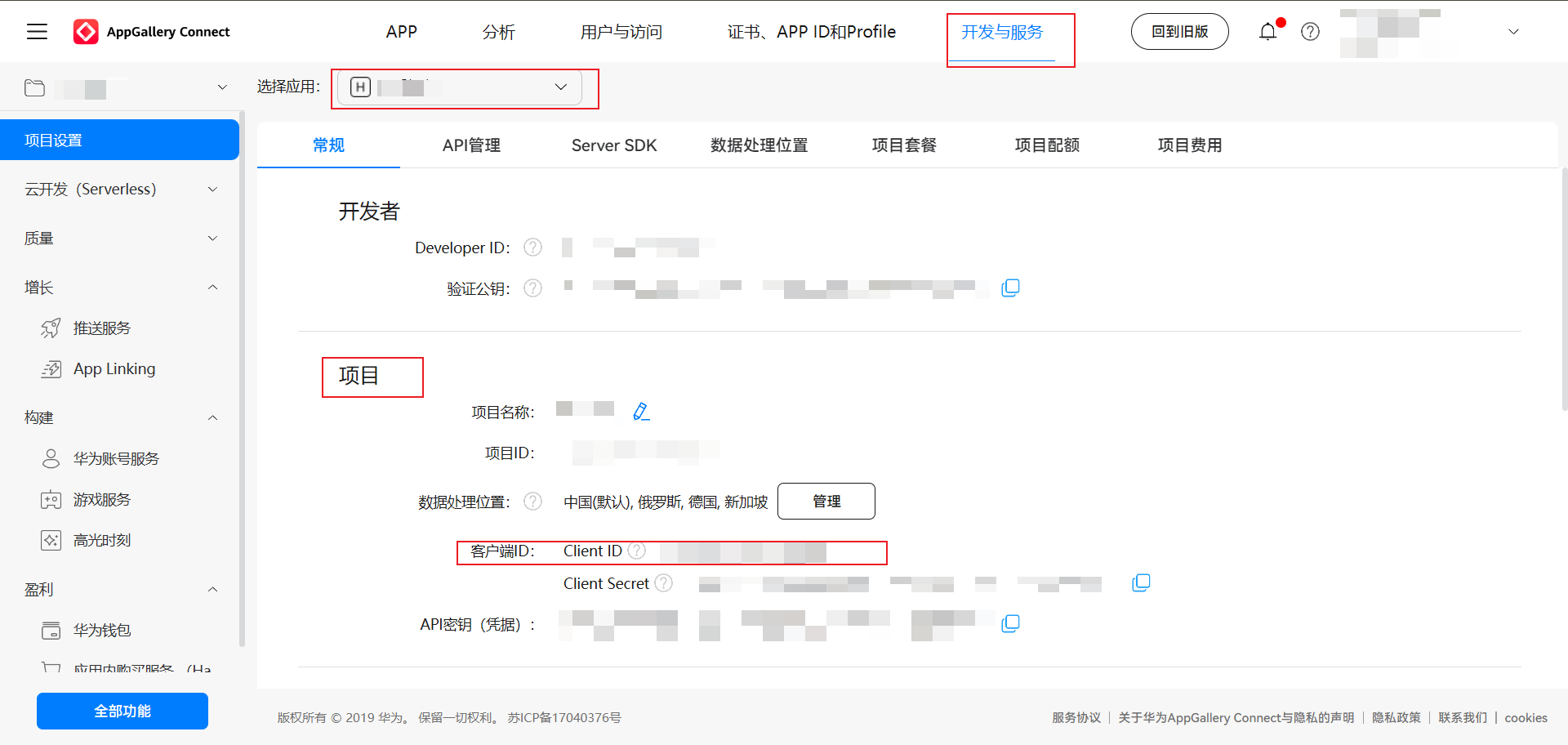The height and width of the screenshot is (745, 1568).
Task: Show the Client ID help tooltip
Action: point(636,551)
